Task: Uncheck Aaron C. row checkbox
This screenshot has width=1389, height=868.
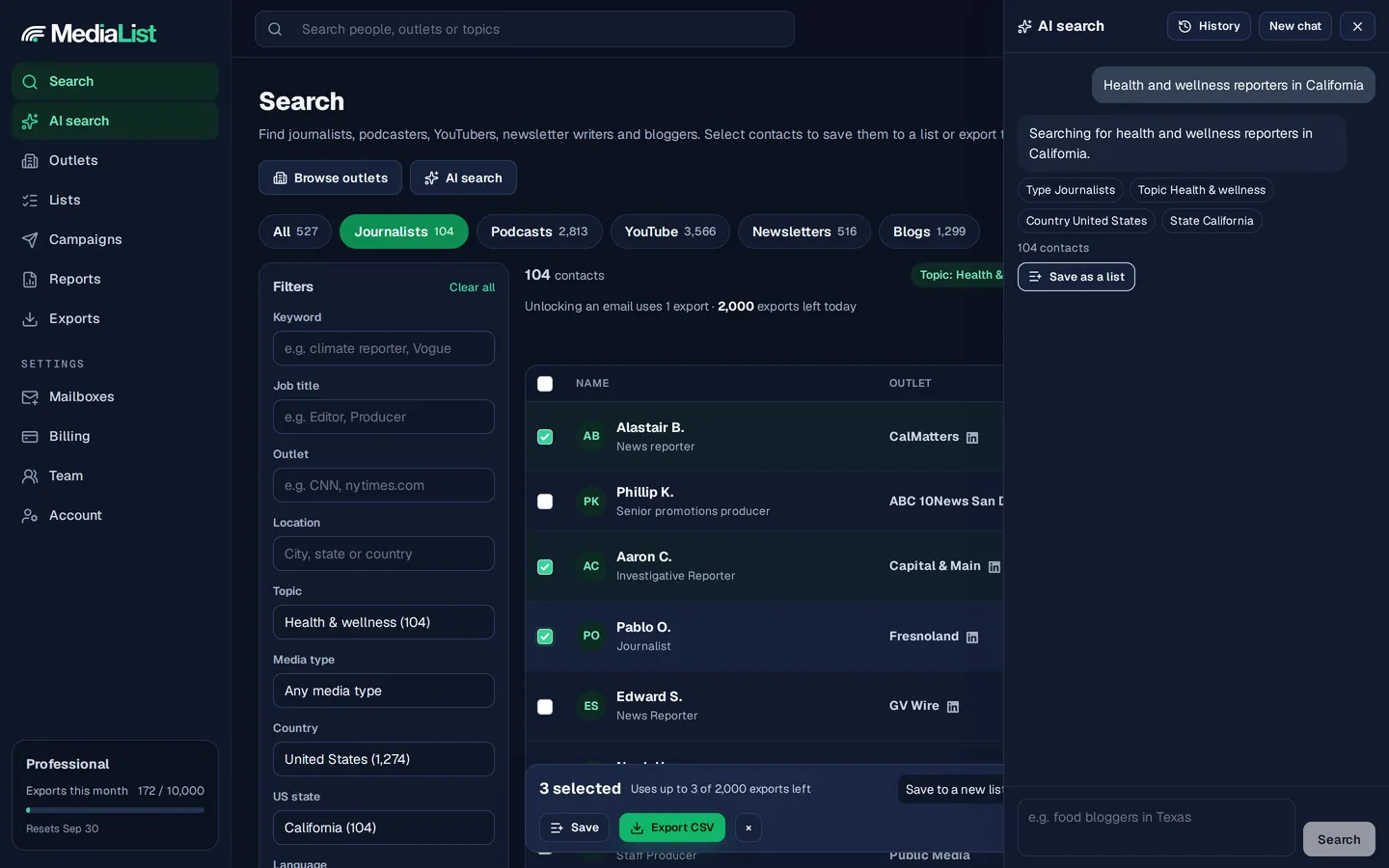Action: pos(545,567)
